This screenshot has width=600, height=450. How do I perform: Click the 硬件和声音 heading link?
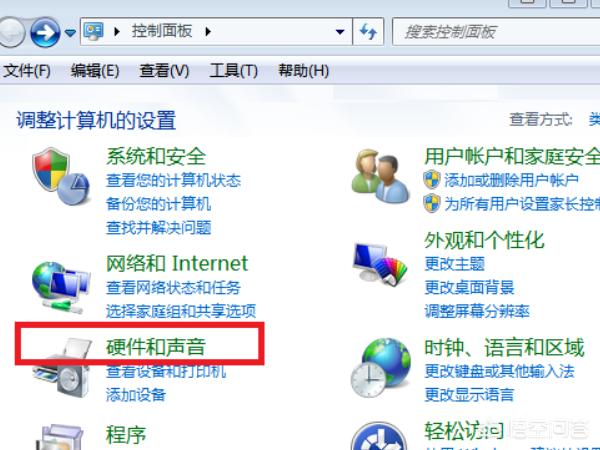[156, 347]
